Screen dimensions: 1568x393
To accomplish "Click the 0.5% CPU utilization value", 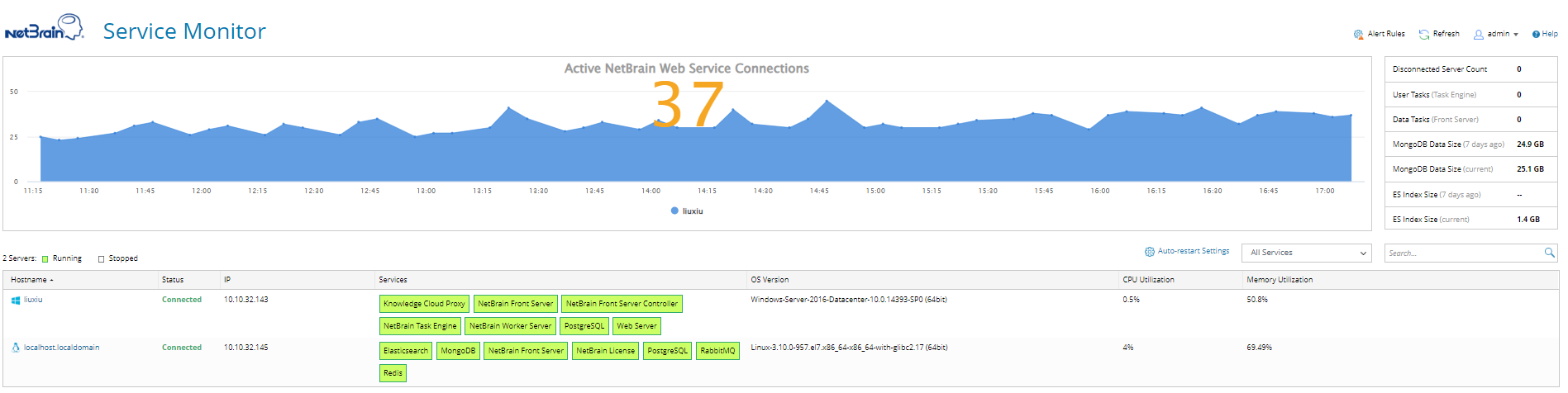I will [x=1131, y=300].
